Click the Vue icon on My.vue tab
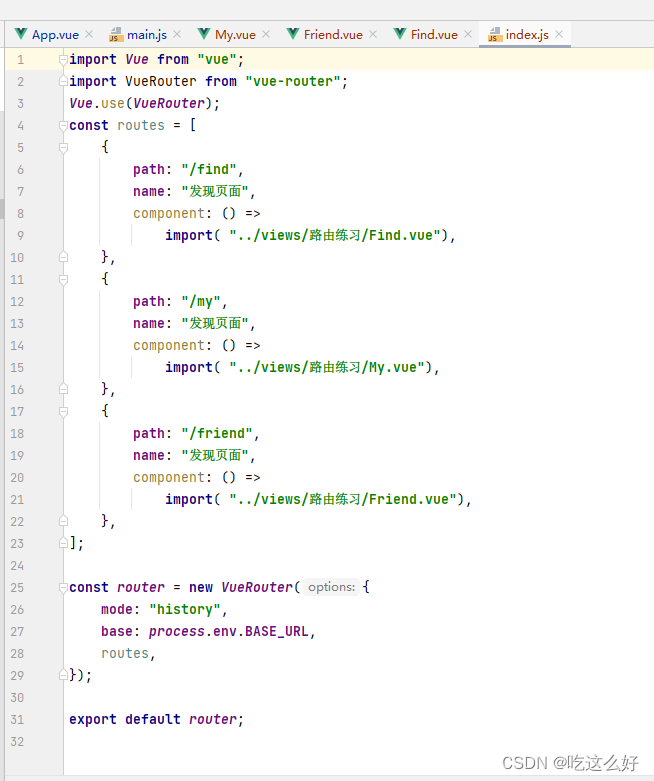Viewport: 654px width, 781px height. point(204,34)
